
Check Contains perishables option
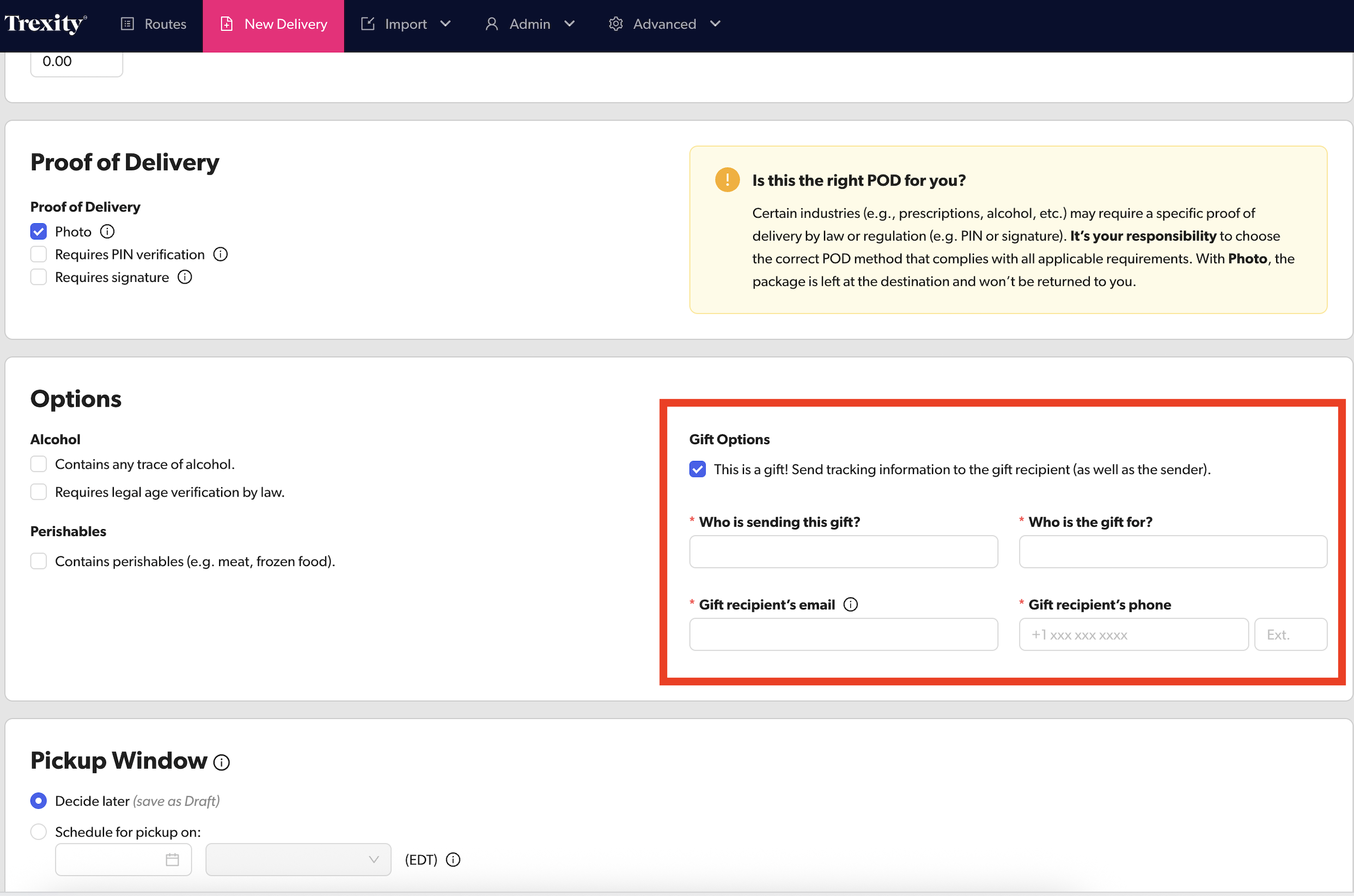coord(38,561)
